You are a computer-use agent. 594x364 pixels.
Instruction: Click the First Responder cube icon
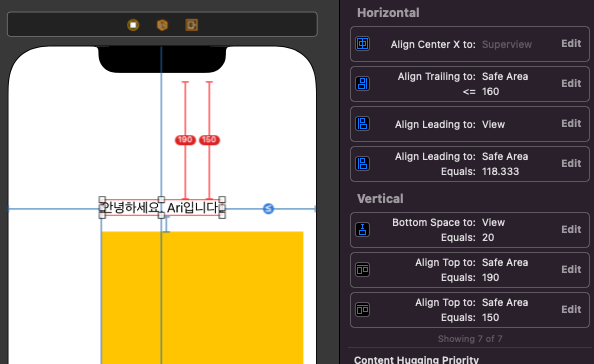pyautogui.click(x=162, y=25)
